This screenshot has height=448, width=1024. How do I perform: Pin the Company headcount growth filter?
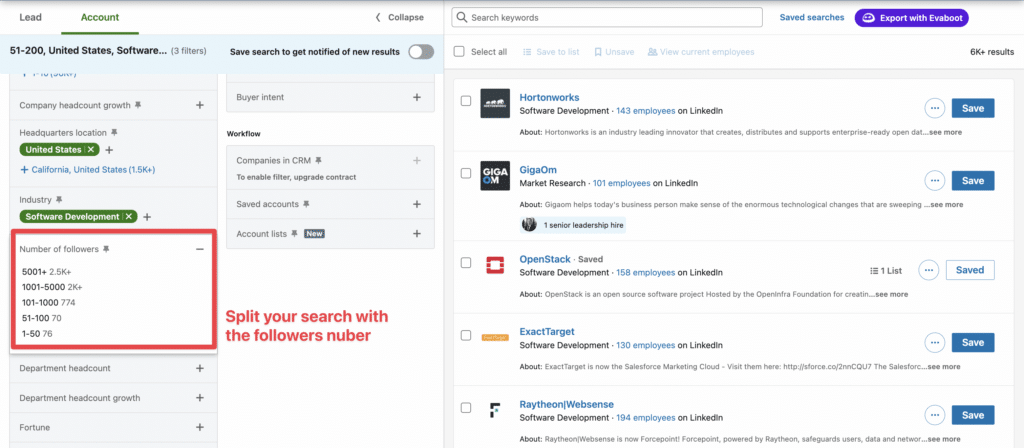(x=138, y=105)
